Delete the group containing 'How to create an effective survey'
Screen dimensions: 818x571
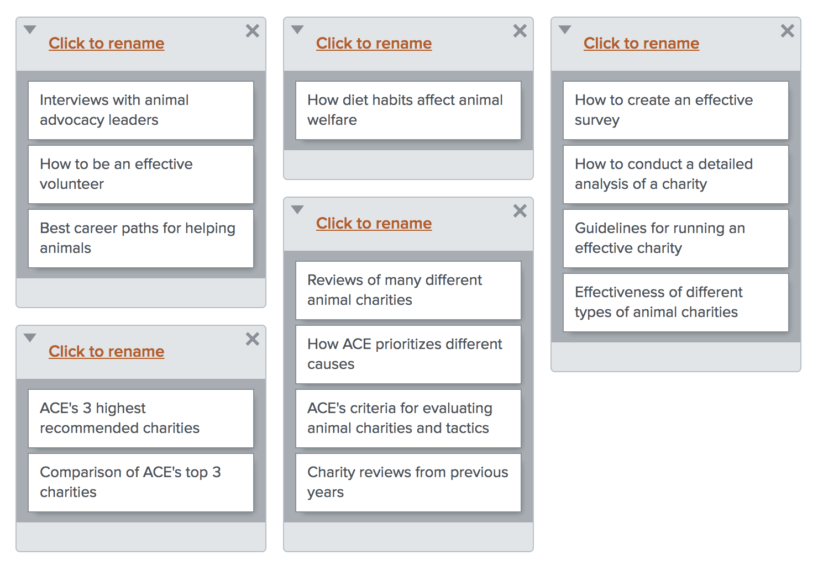pyautogui.click(x=788, y=31)
